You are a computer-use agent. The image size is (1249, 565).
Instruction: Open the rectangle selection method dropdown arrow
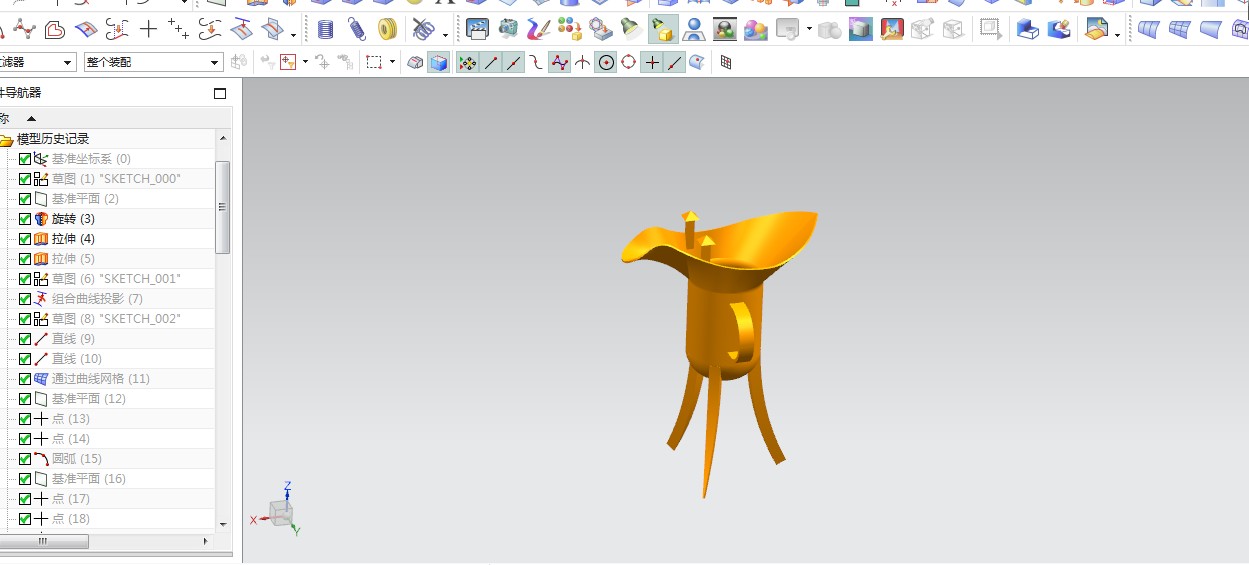[392, 63]
